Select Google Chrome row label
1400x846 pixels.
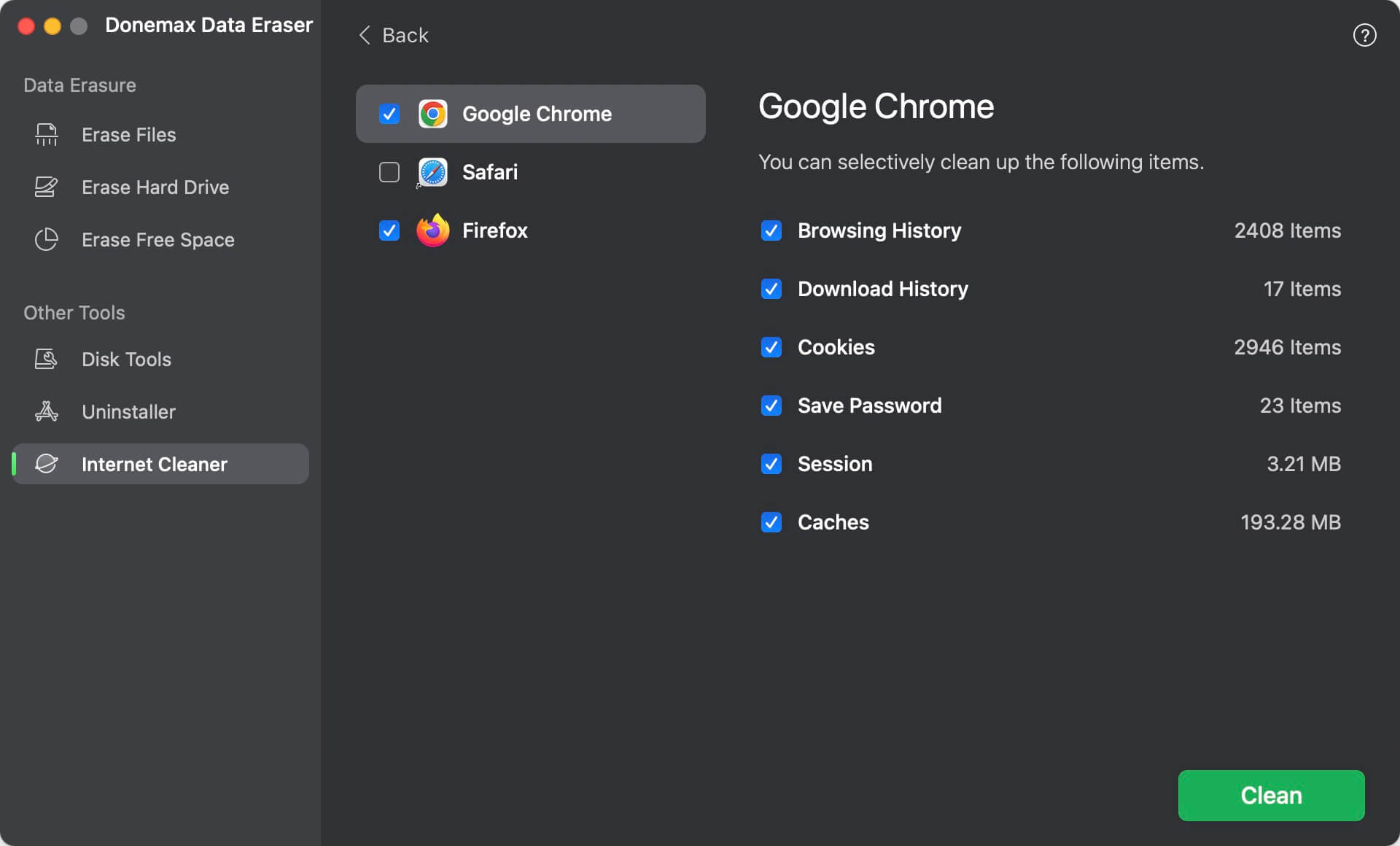537,114
